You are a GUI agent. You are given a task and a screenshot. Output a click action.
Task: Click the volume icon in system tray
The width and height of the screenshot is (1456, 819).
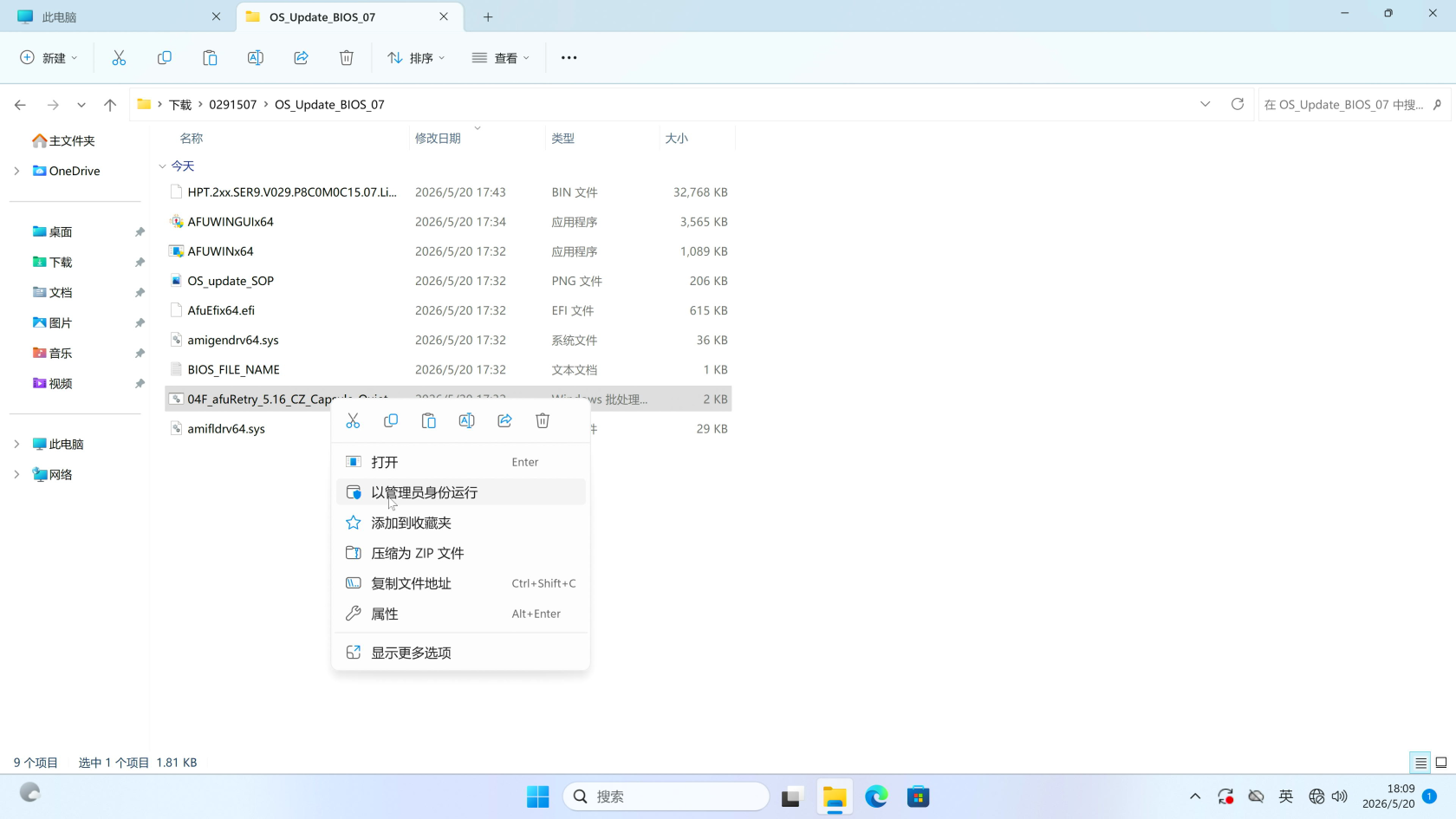tap(1340, 796)
